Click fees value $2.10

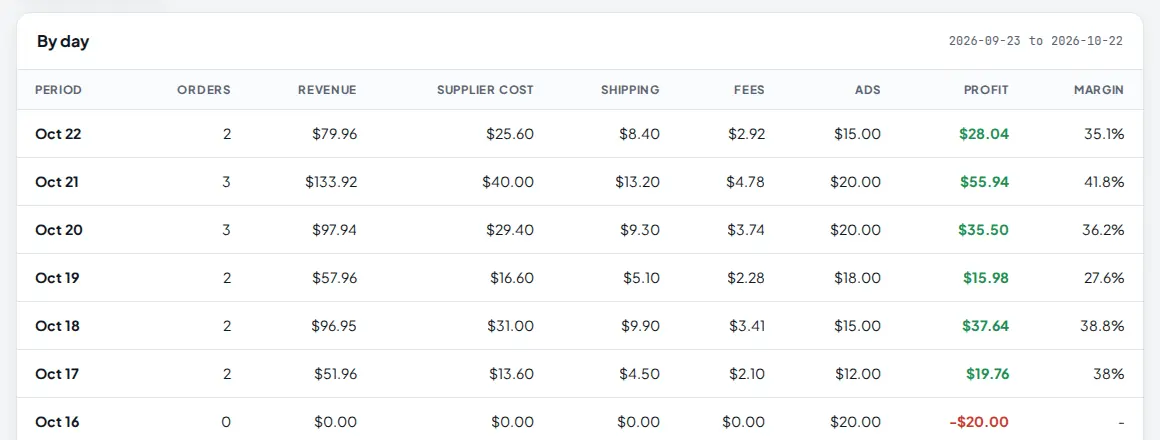tap(746, 374)
